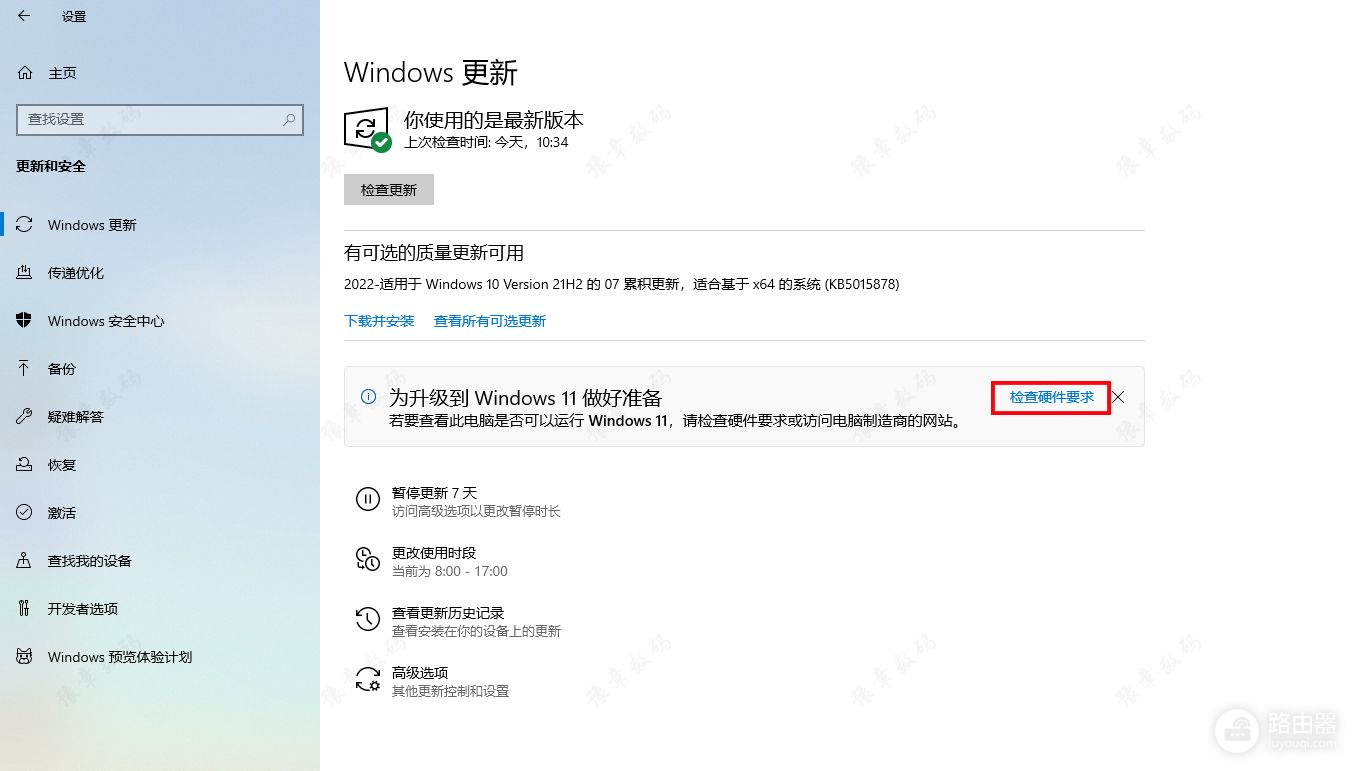Select the Windows 更新 sync icon
Viewport: 1355px width, 771px height.
tap(24, 225)
